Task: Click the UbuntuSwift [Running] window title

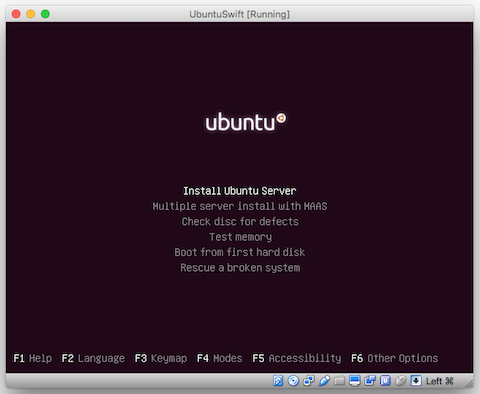Action: pyautogui.click(x=240, y=14)
